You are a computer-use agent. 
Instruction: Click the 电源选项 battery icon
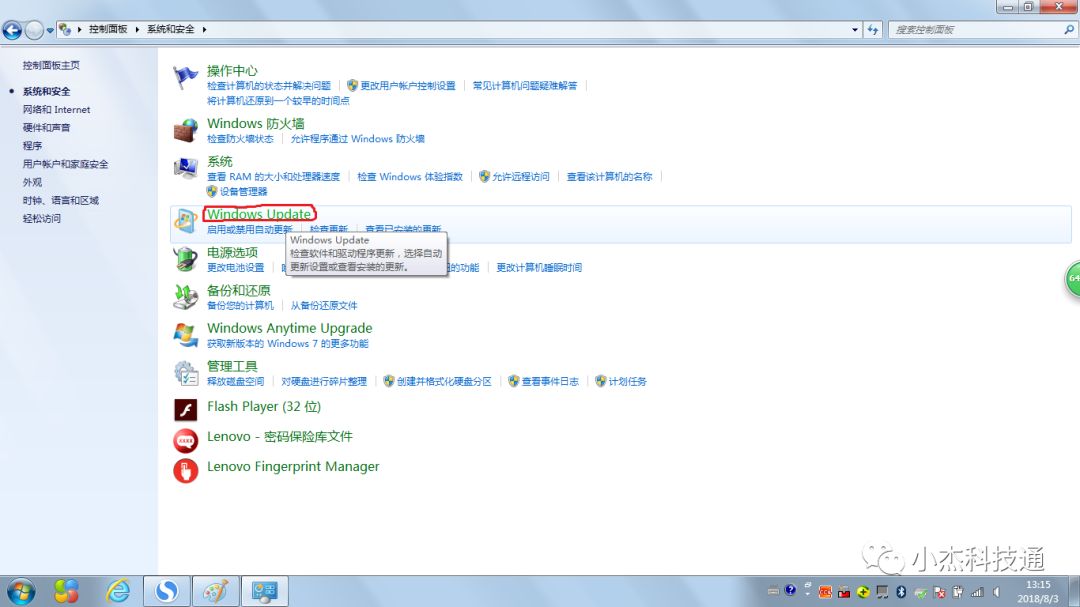point(185,259)
